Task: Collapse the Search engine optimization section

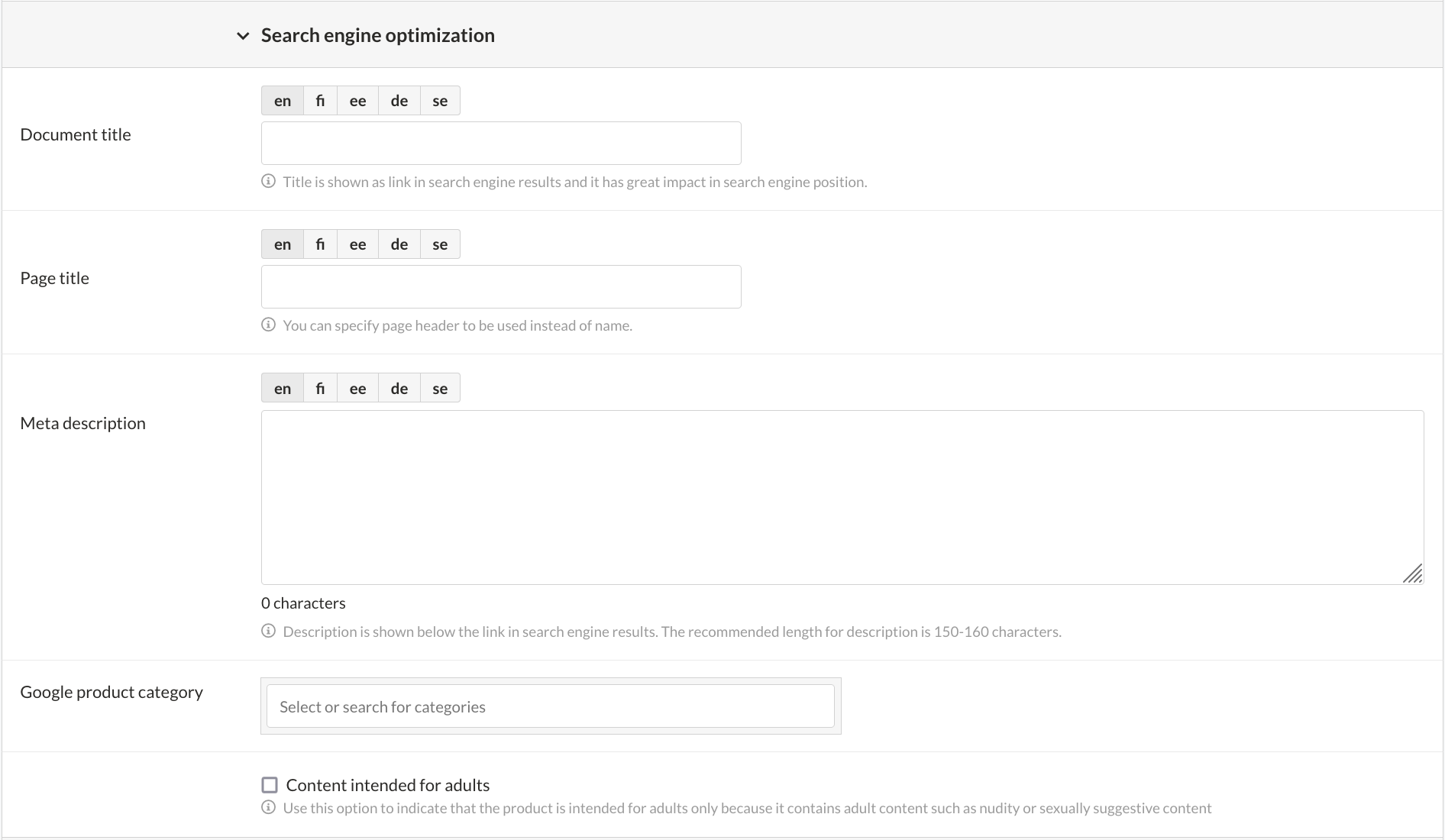Action: pos(243,36)
